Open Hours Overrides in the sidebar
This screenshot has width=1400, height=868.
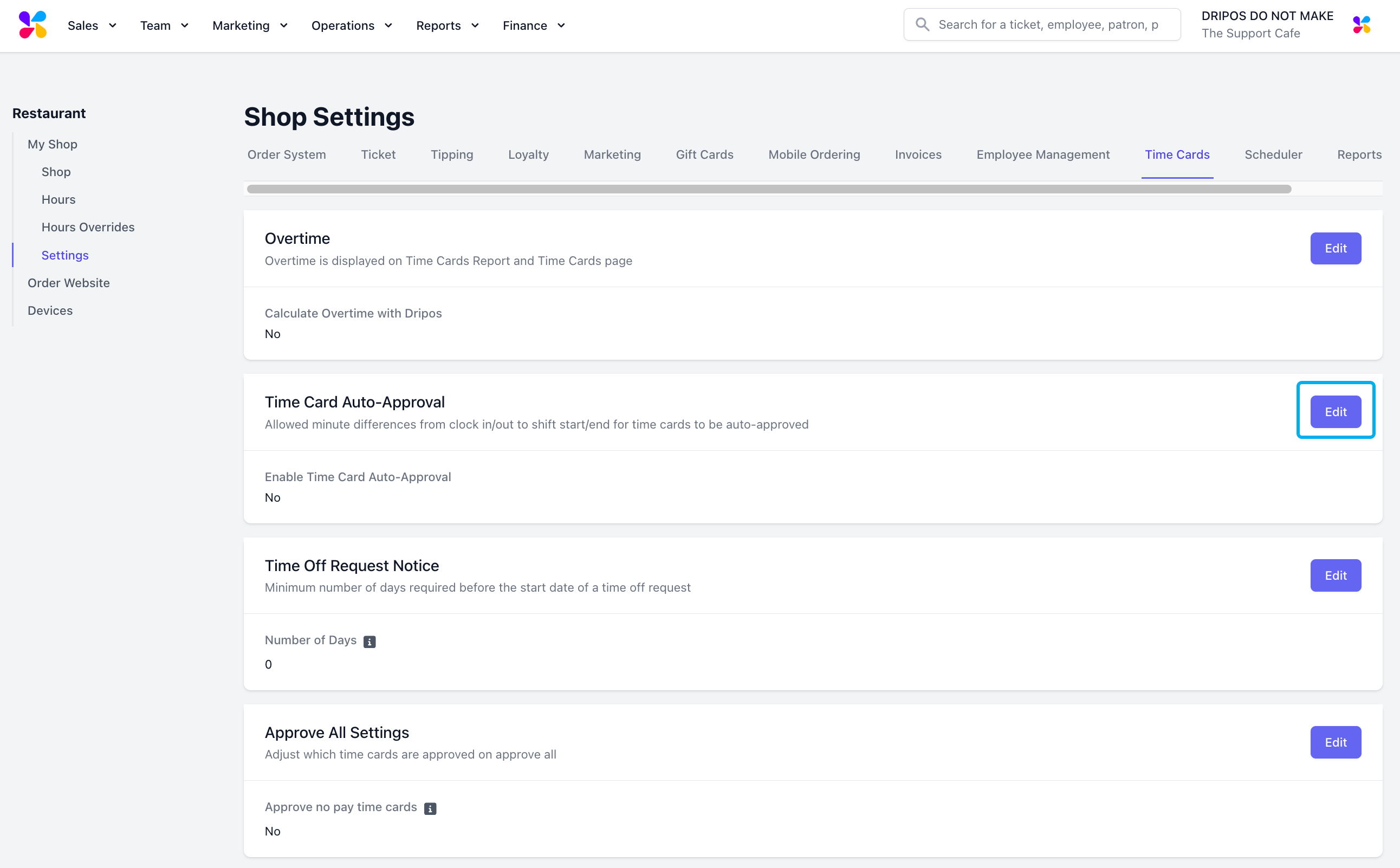pos(88,227)
